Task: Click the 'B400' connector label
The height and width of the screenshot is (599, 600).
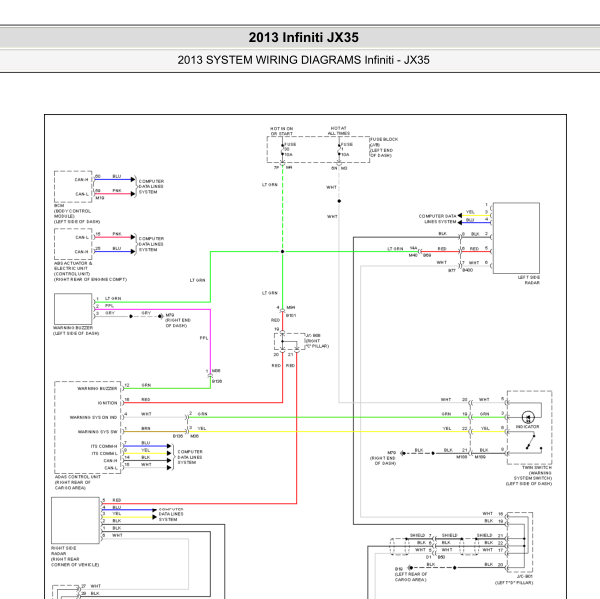Action: click(468, 270)
